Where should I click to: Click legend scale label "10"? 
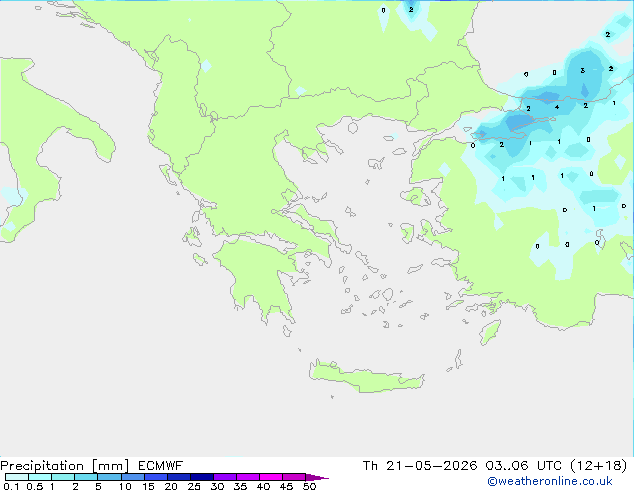pos(125,486)
